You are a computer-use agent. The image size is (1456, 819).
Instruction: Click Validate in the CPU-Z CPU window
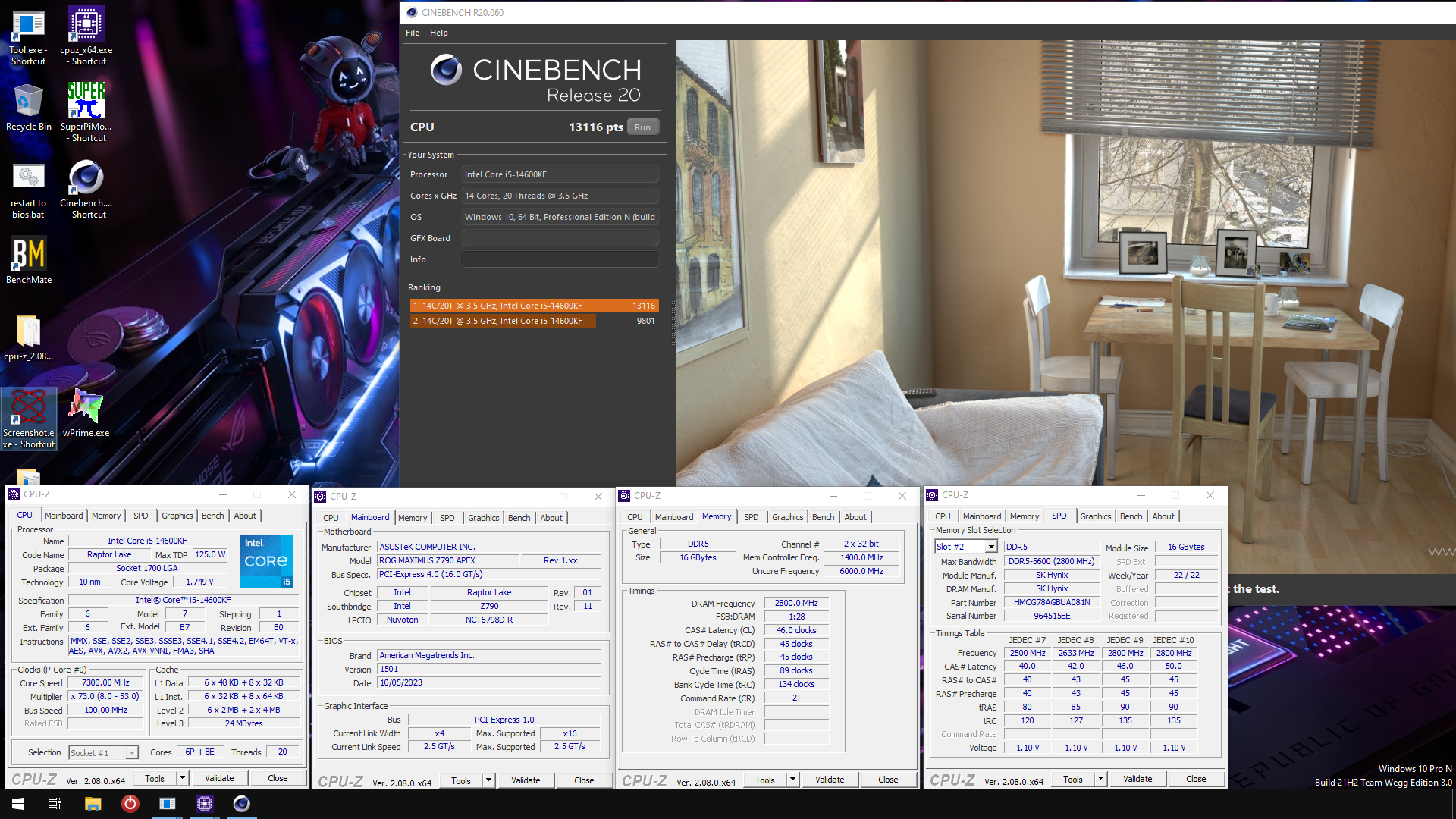coord(219,778)
